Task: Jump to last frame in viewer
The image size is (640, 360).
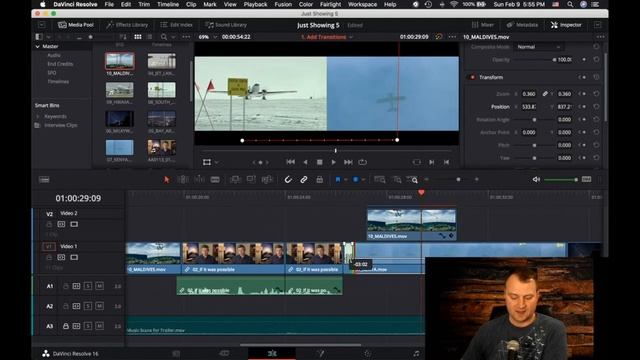Action: click(348, 162)
